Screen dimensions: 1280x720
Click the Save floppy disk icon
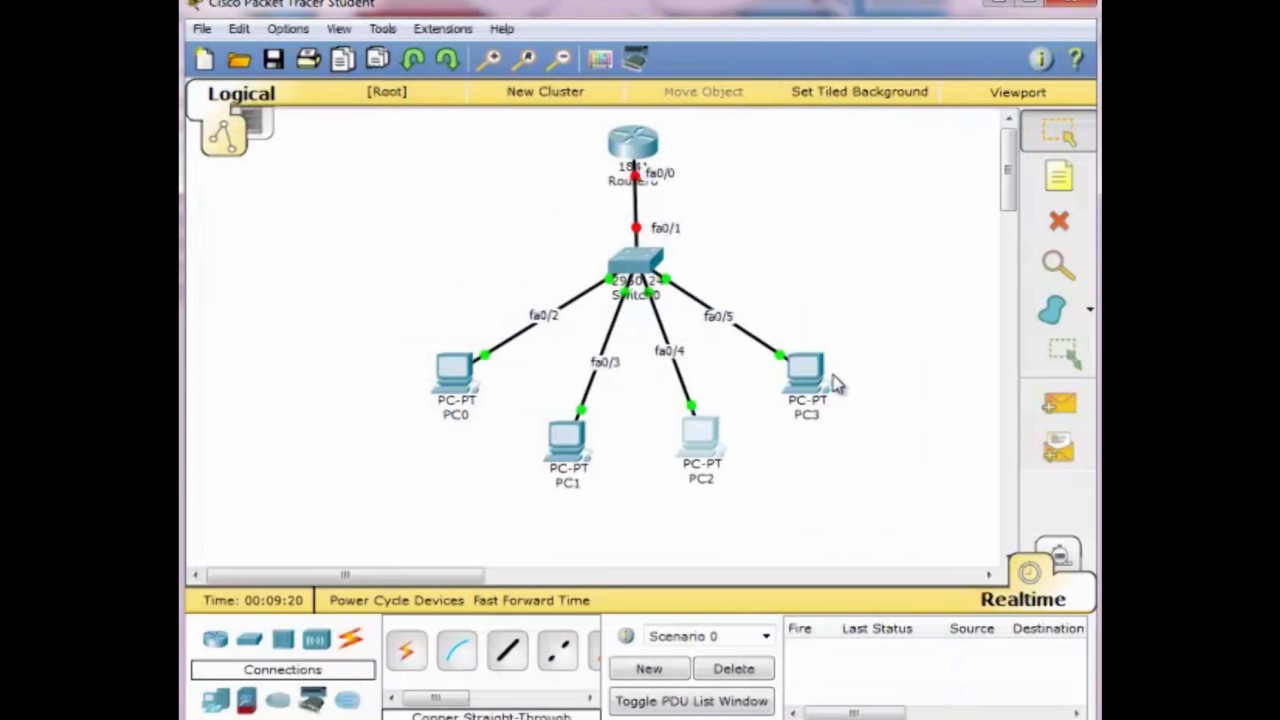(273, 60)
